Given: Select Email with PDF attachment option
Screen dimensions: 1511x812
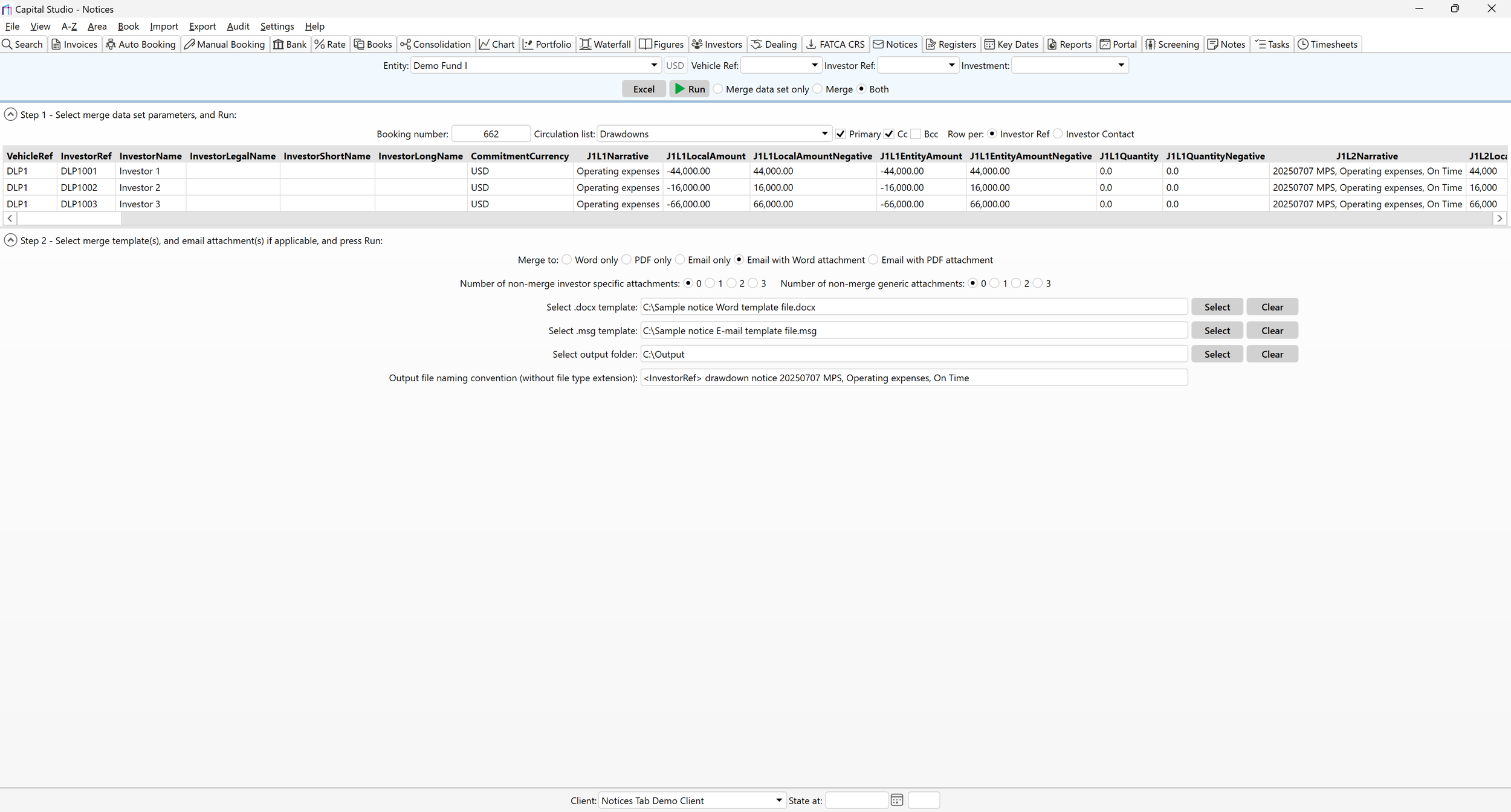Looking at the screenshot, I should (873, 260).
